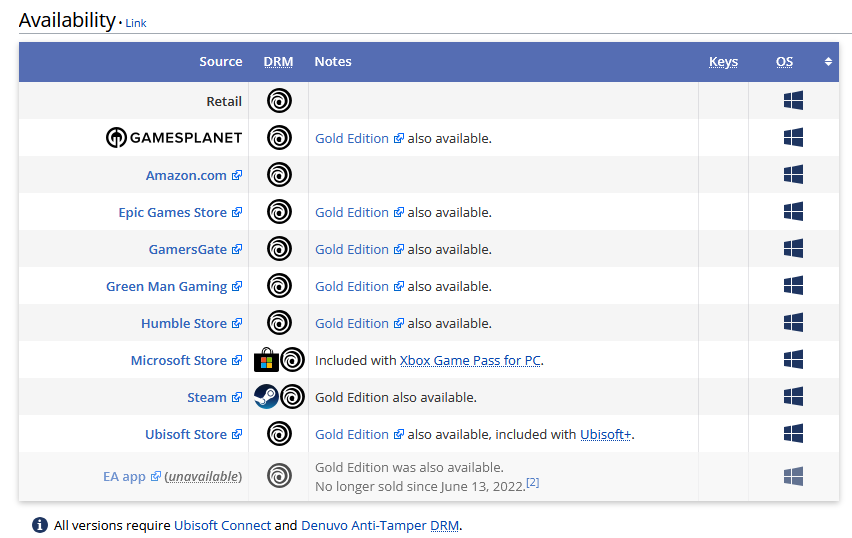Open Gold Edition link in Green Man Gaming row

(359, 286)
